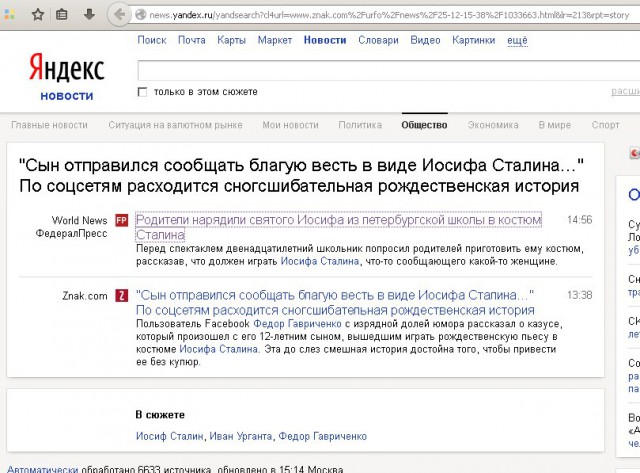Switch to the Мои новости tab

(291, 125)
